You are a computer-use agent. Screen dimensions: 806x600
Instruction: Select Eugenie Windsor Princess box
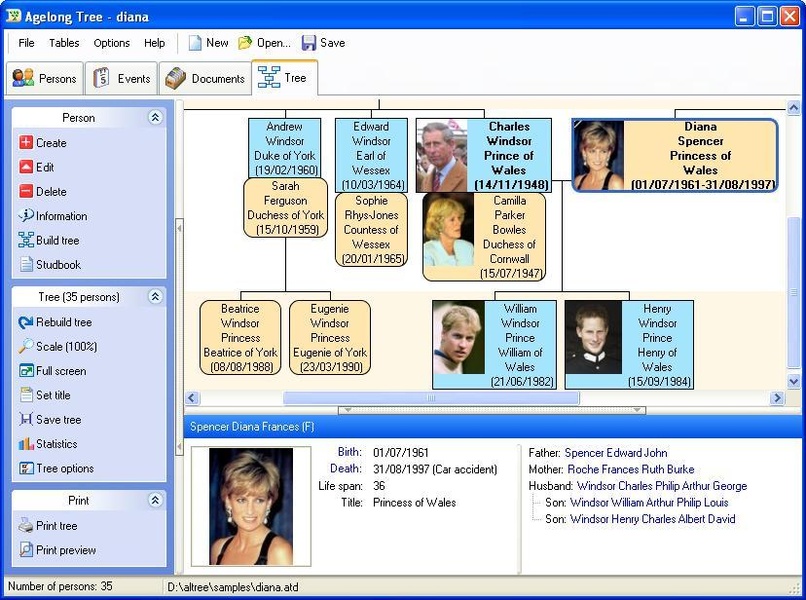329,337
